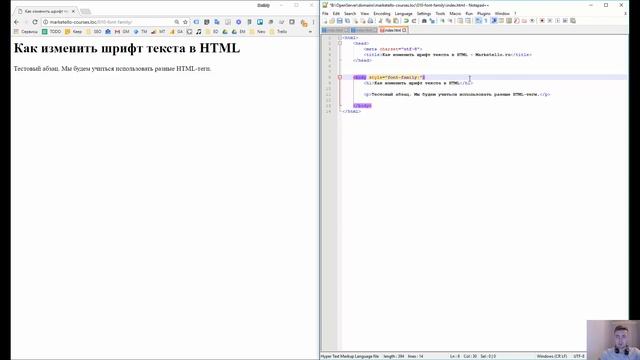
Task: Toggle the indent guide toolbar button
Action: 493,21
